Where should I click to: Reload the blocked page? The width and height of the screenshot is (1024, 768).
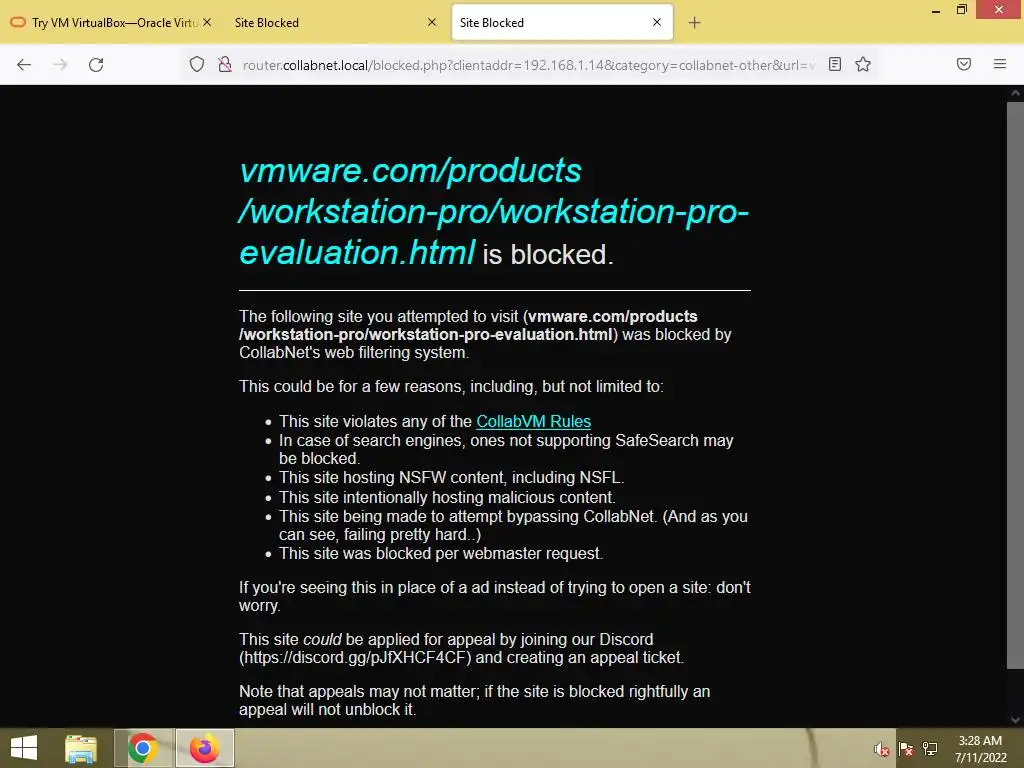coord(96,65)
